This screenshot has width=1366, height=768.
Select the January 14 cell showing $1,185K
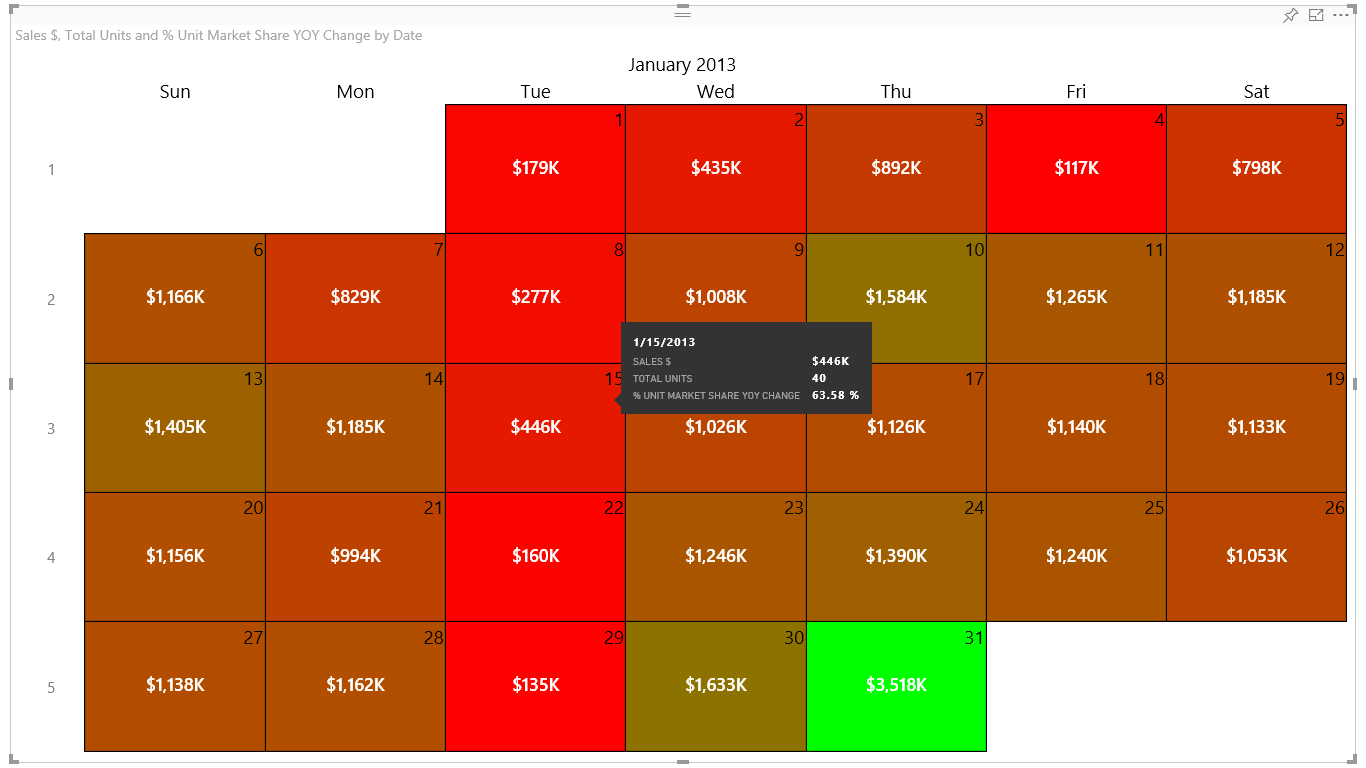click(355, 427)
